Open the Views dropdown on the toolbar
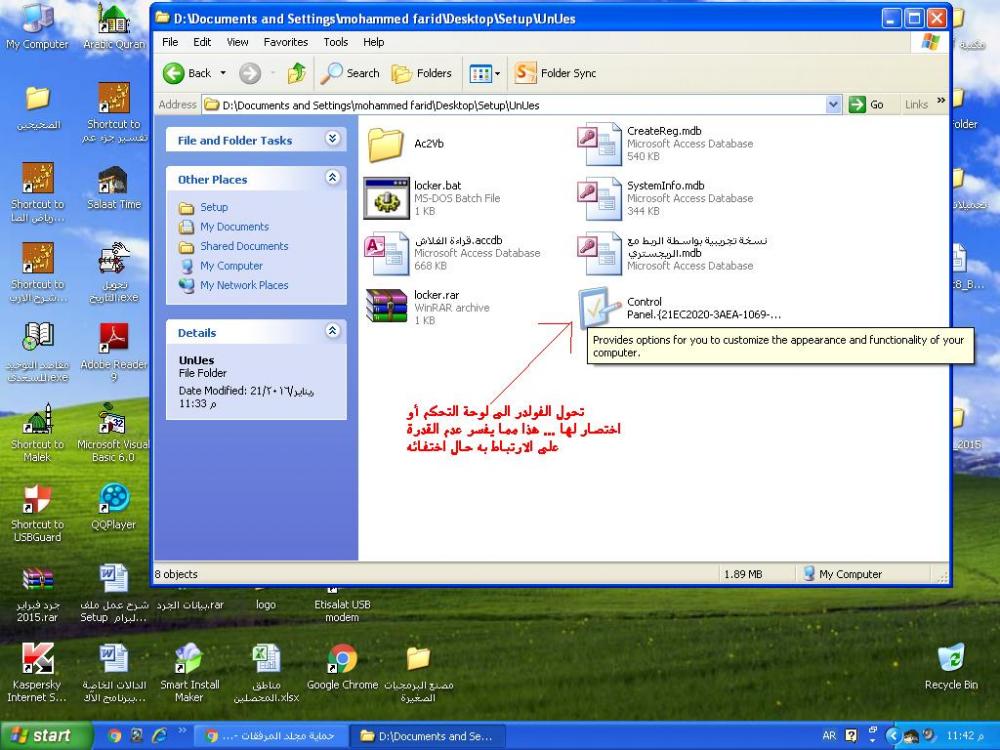The width and height of the screenshot is (1000, 750). click(485, 73)
